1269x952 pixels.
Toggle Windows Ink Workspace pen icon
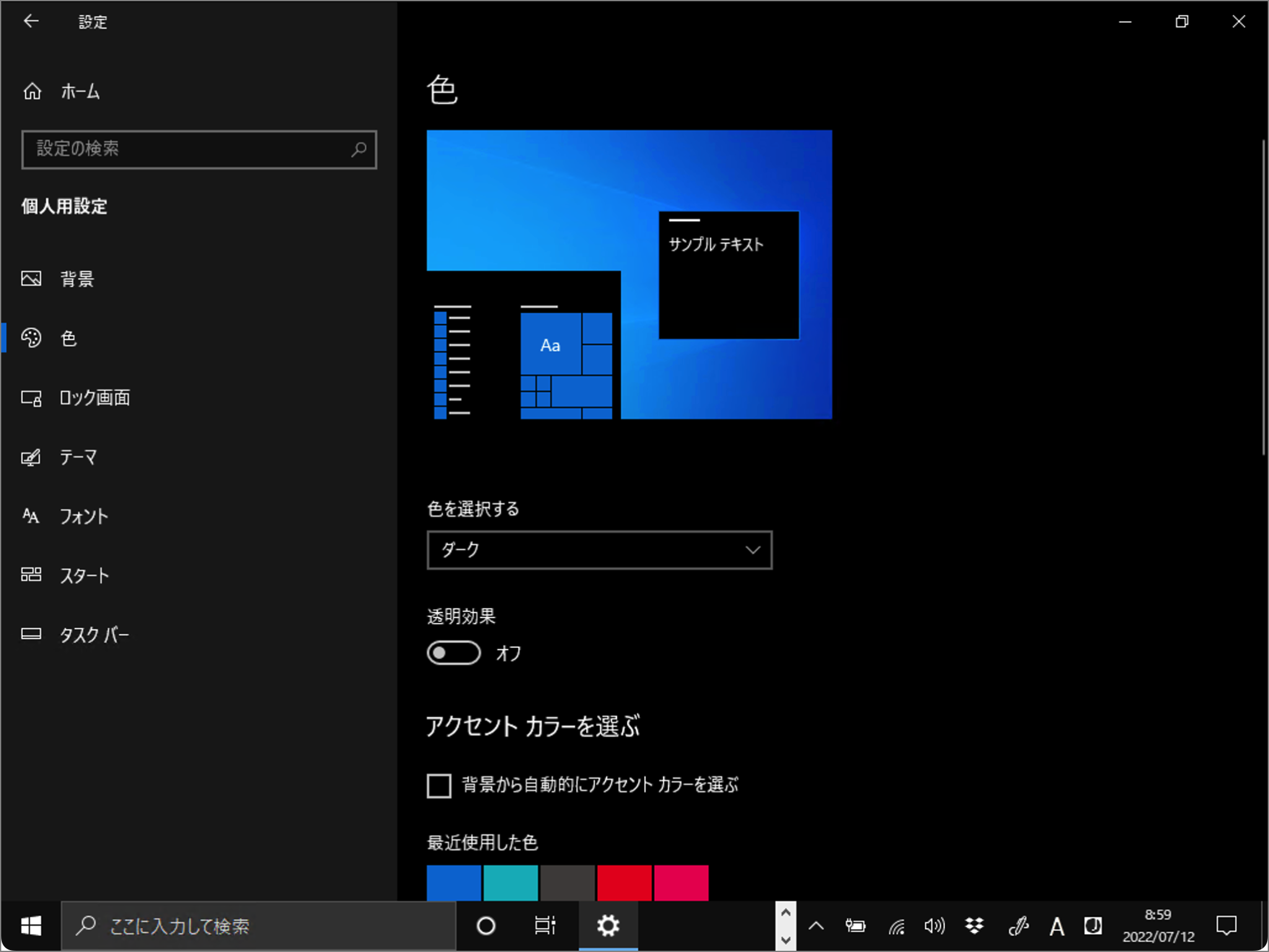(1018, 925)
